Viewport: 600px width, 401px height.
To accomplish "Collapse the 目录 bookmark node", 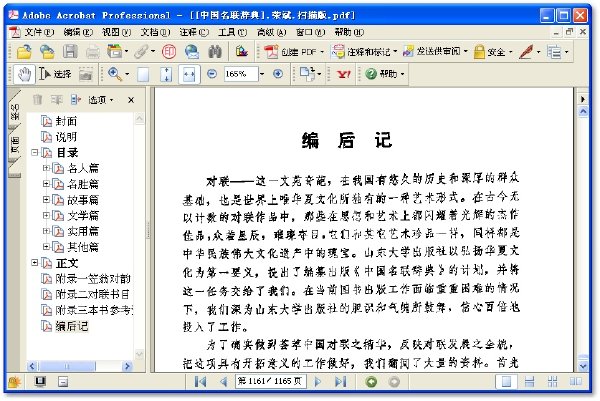I will coord(34,152).
